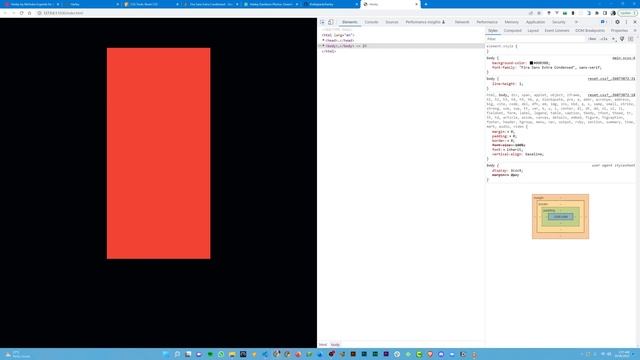Toggle the device toolbar icon
This screenshot has height=360, width=640.
pos(331,22)
